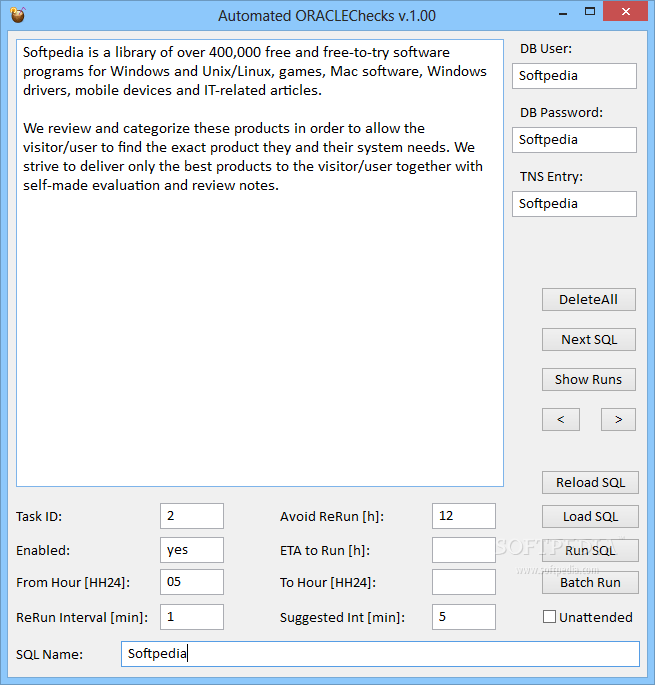Click the SQL Name text box

tap(380, 654)
